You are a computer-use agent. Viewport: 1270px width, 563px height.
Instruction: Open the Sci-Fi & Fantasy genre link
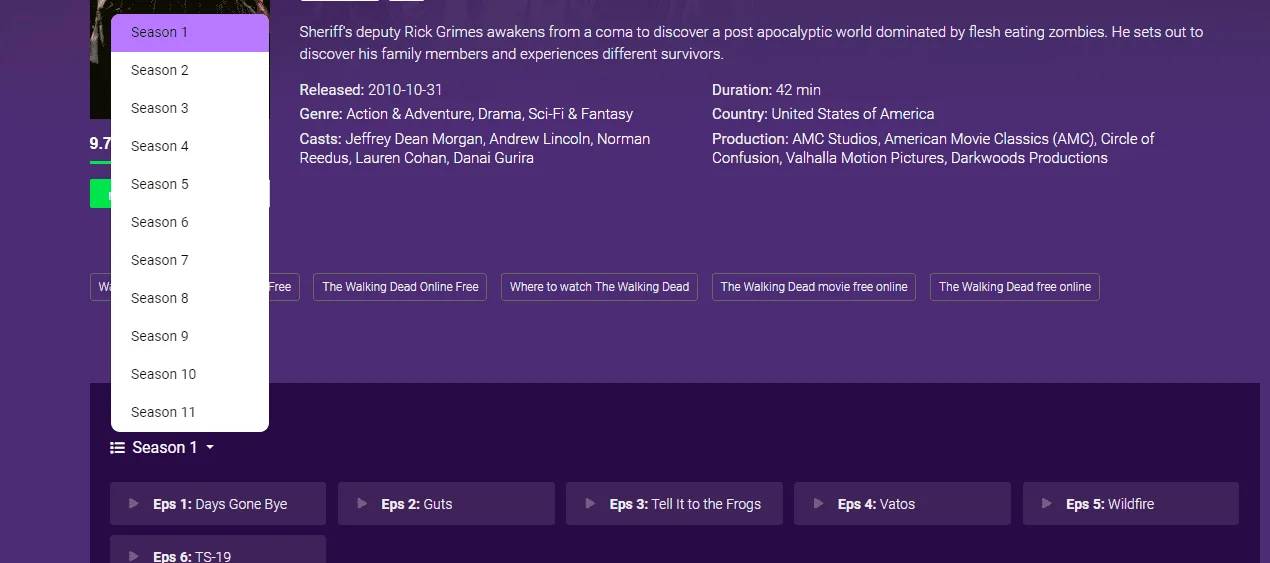[x=581, y=114]
